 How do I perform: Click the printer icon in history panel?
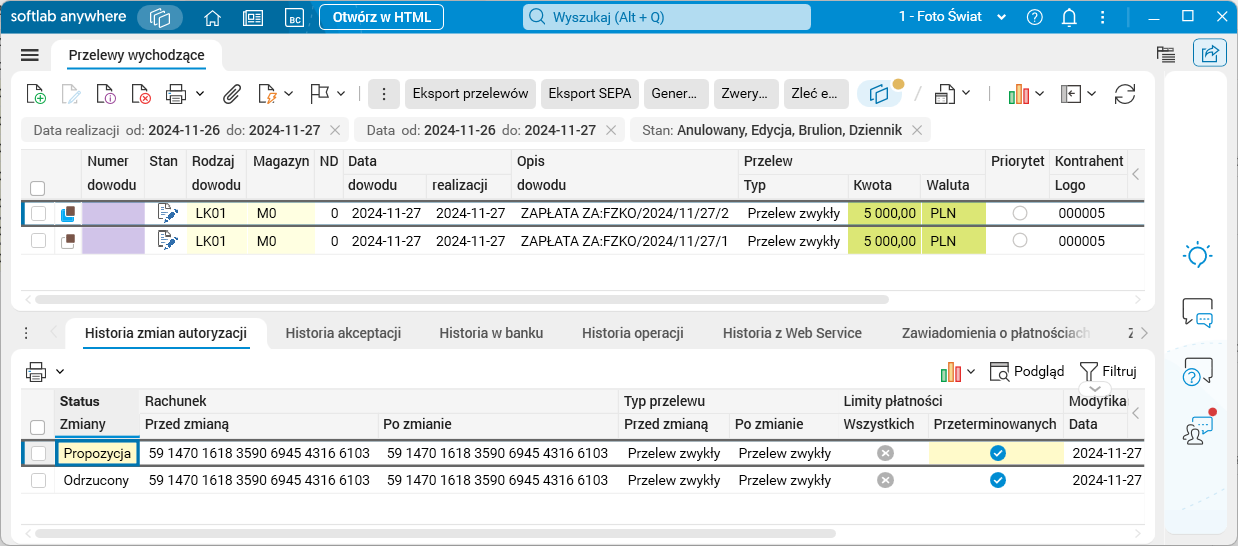point(36,372)
